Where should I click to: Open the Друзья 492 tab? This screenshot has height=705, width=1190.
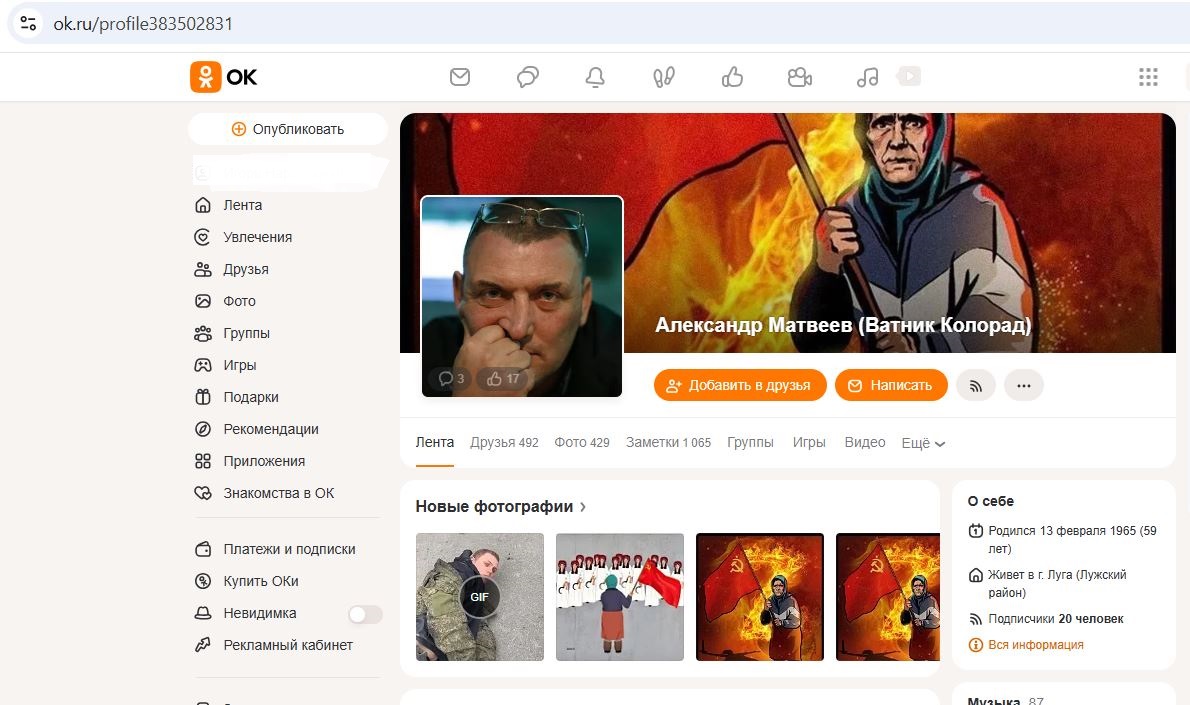point(504,442)
